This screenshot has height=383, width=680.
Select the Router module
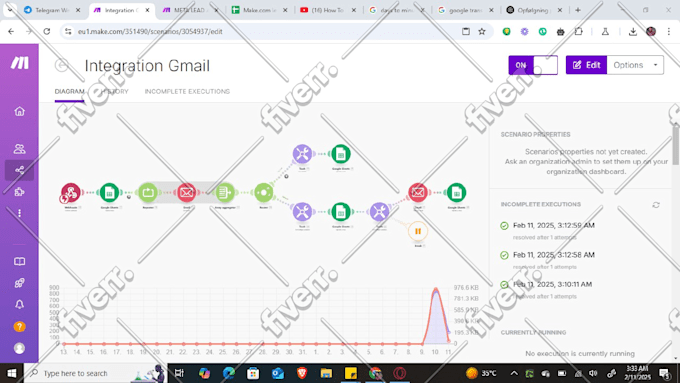click(264, 192)
